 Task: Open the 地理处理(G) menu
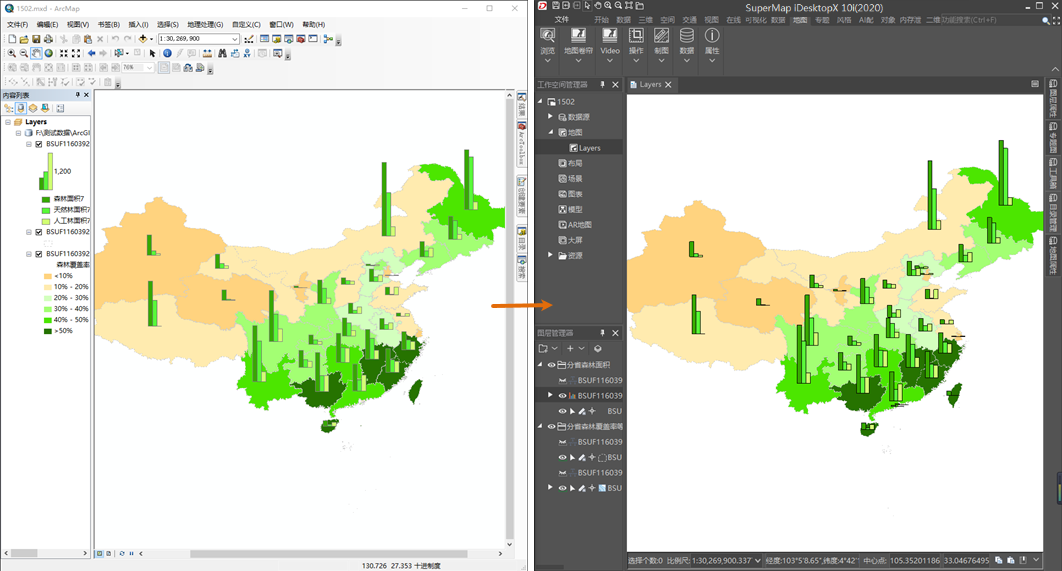(x=205, y=24)
